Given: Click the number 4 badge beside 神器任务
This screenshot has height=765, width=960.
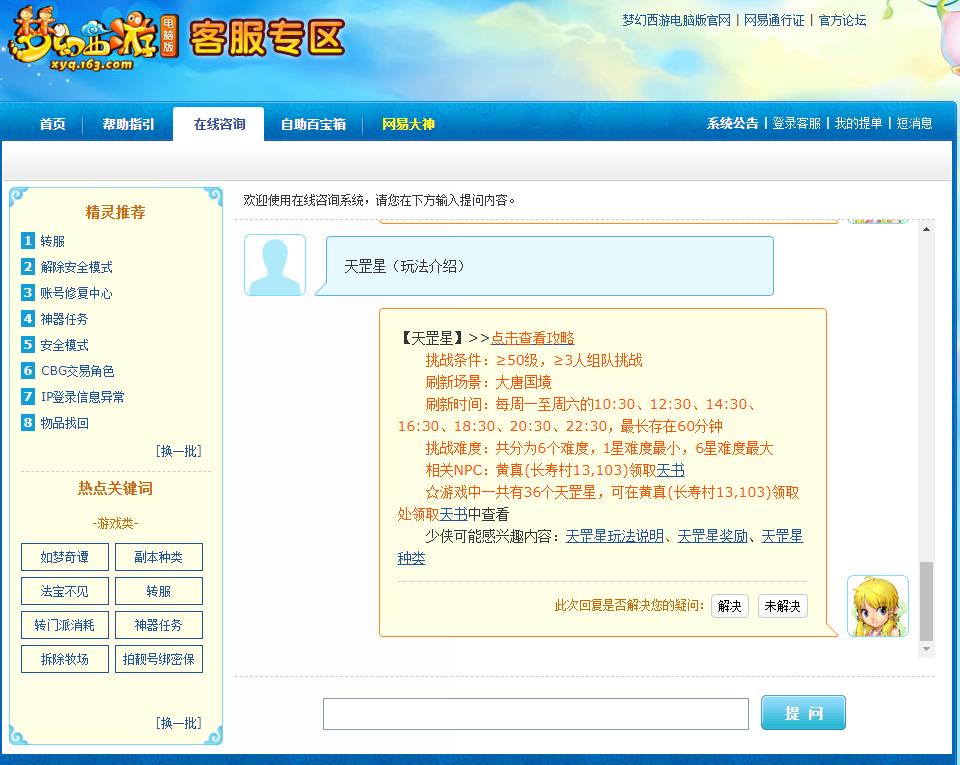Looking at the screenshot, I should [x=28, y=319].
